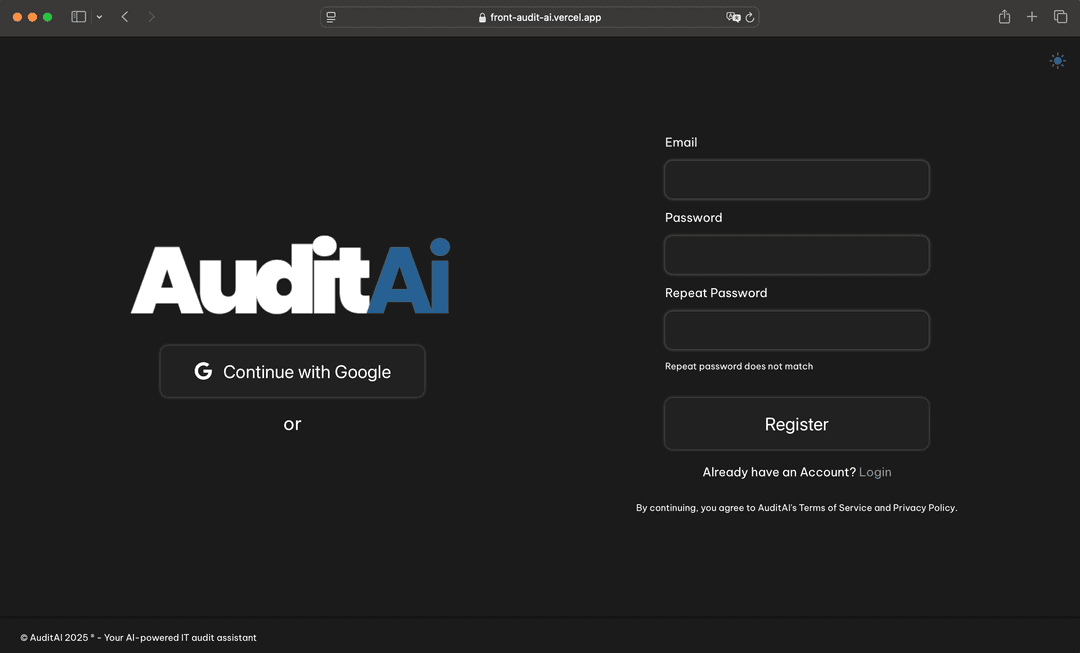Switch theme using the sun icon
This screenshot has height=653, width=1080.
(1057, 60)
